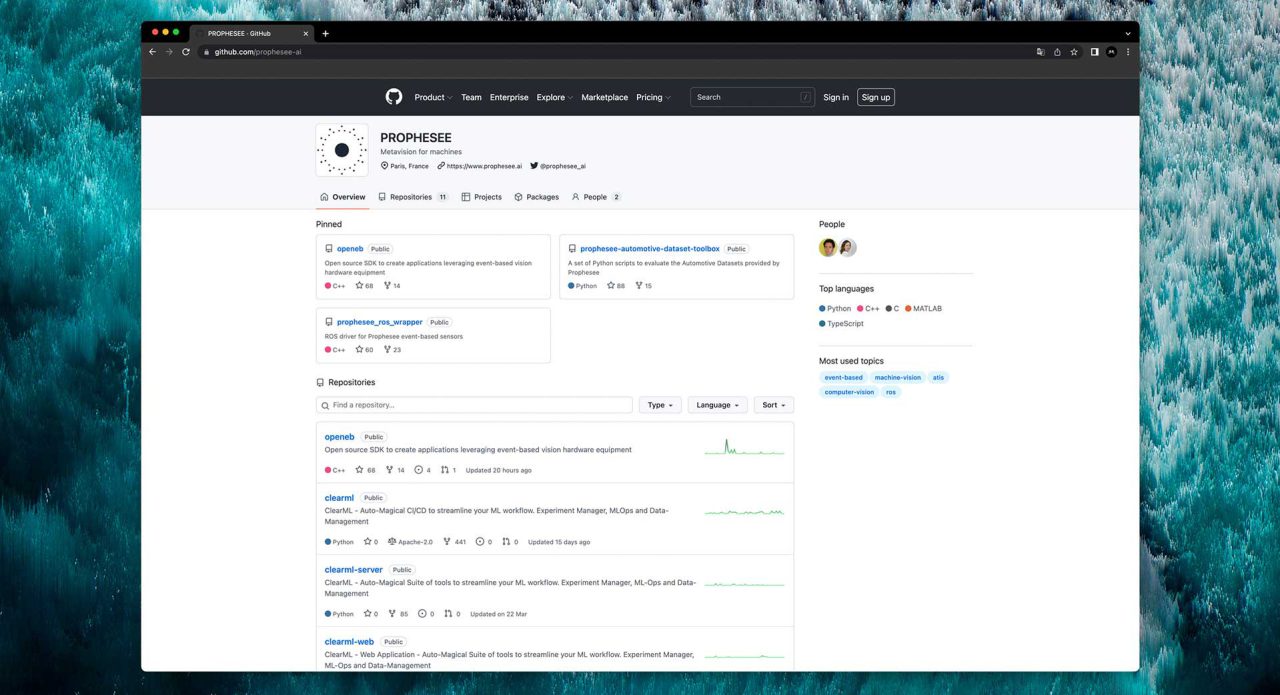Screen dimensions: 1280x695
Task: Click the Twitter icon next to @prophesee_ai
Action: (536, 166)
